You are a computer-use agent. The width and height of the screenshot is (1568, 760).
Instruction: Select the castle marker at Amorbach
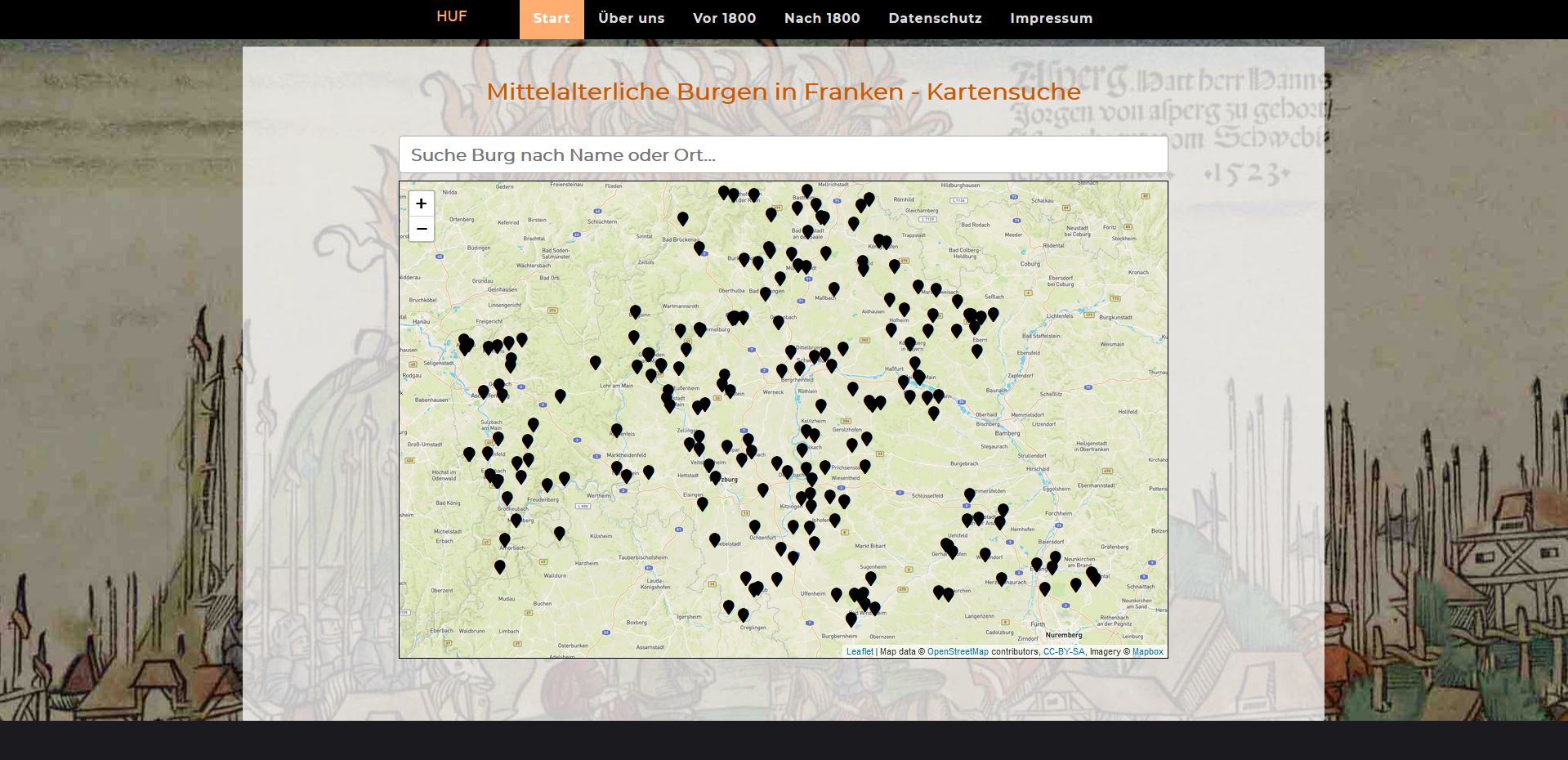[x=505, y=540]
